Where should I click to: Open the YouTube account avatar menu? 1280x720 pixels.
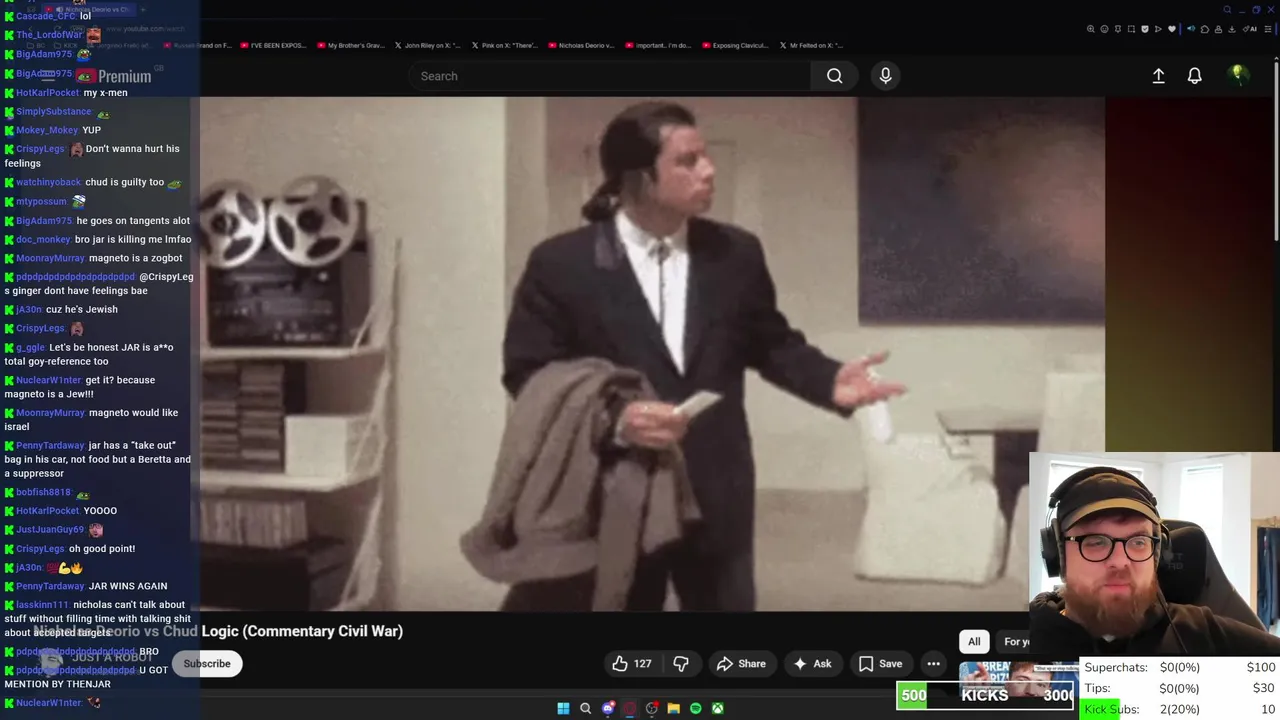click(1238, 75)
